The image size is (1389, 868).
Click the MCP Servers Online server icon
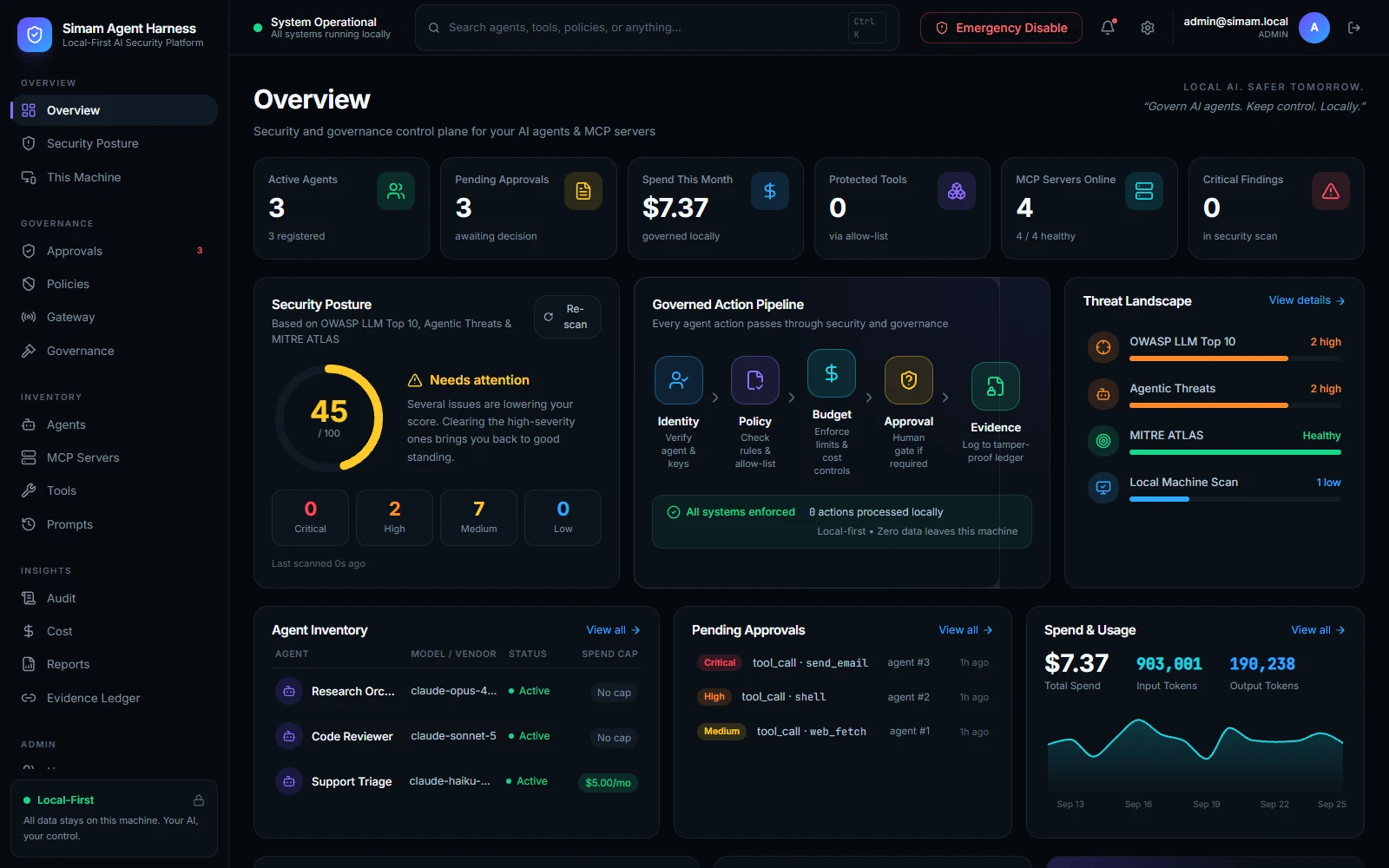pyautogui.click(x=1144, y=191)
